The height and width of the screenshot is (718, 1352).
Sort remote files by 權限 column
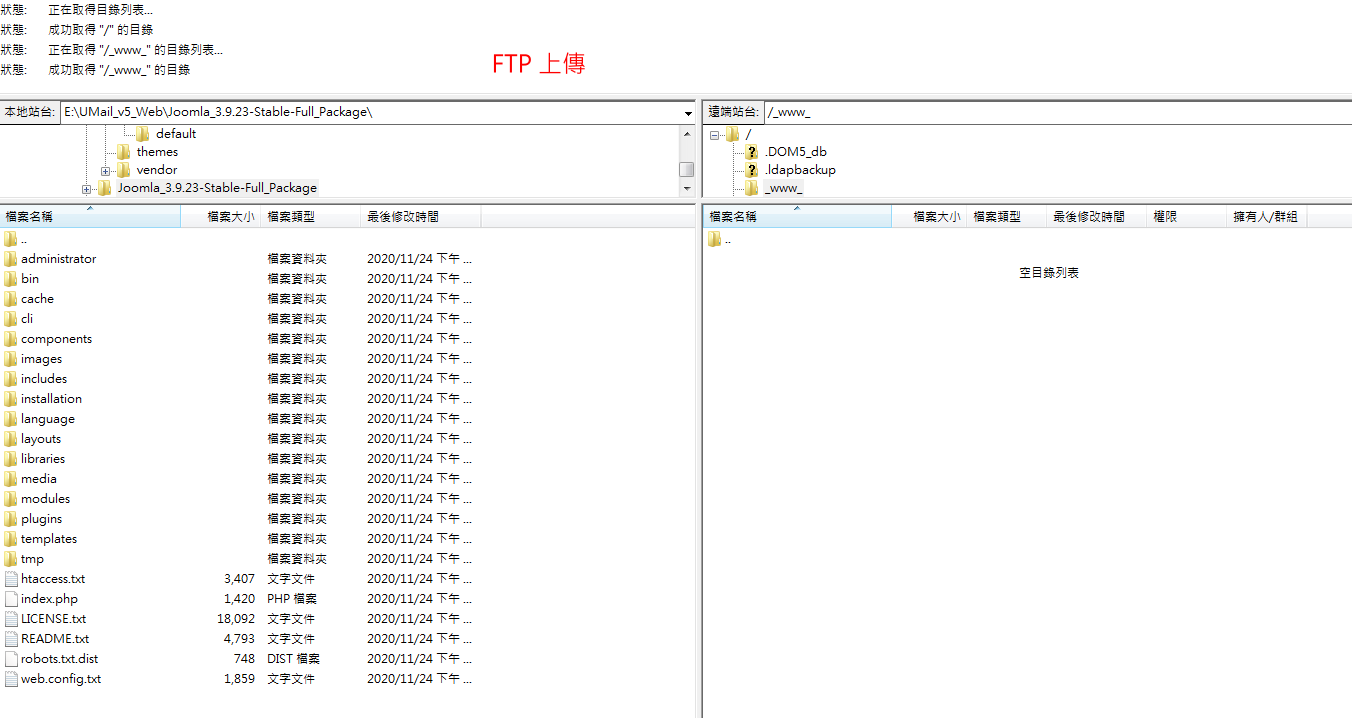1165,216
